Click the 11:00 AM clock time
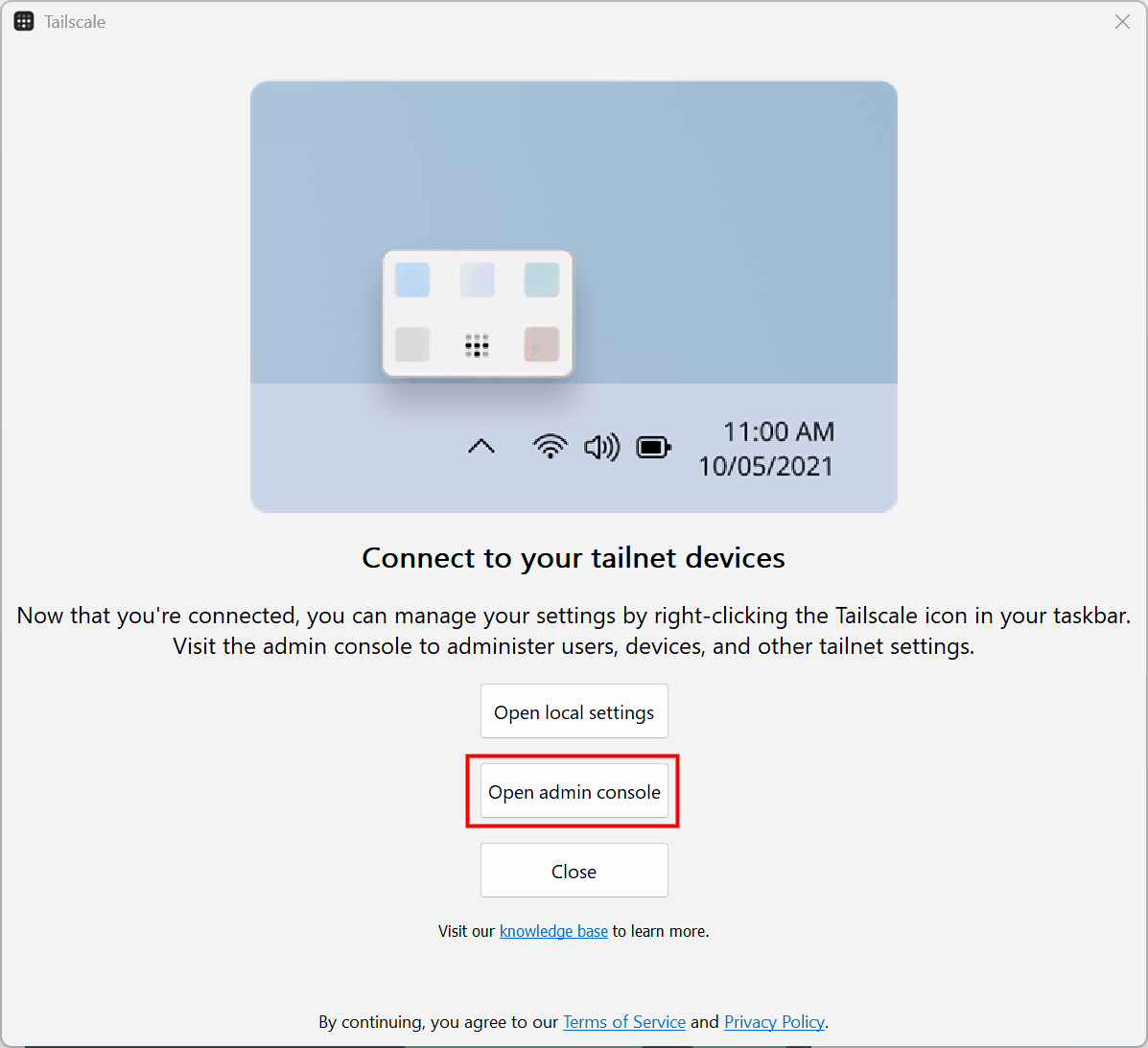The width and height of the screenshot is (1148, 1048). click(x=778, y=431)
